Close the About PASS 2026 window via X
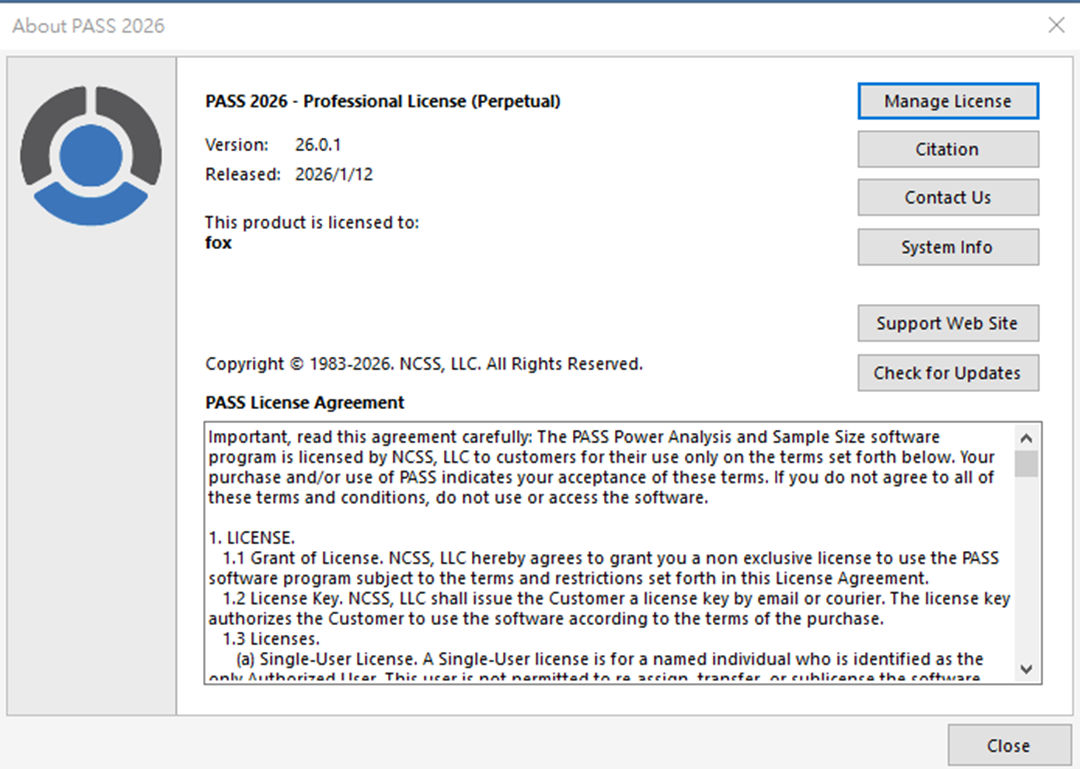The height and width of the screenshot is (769, 1080). click(x=1056, y=25)
